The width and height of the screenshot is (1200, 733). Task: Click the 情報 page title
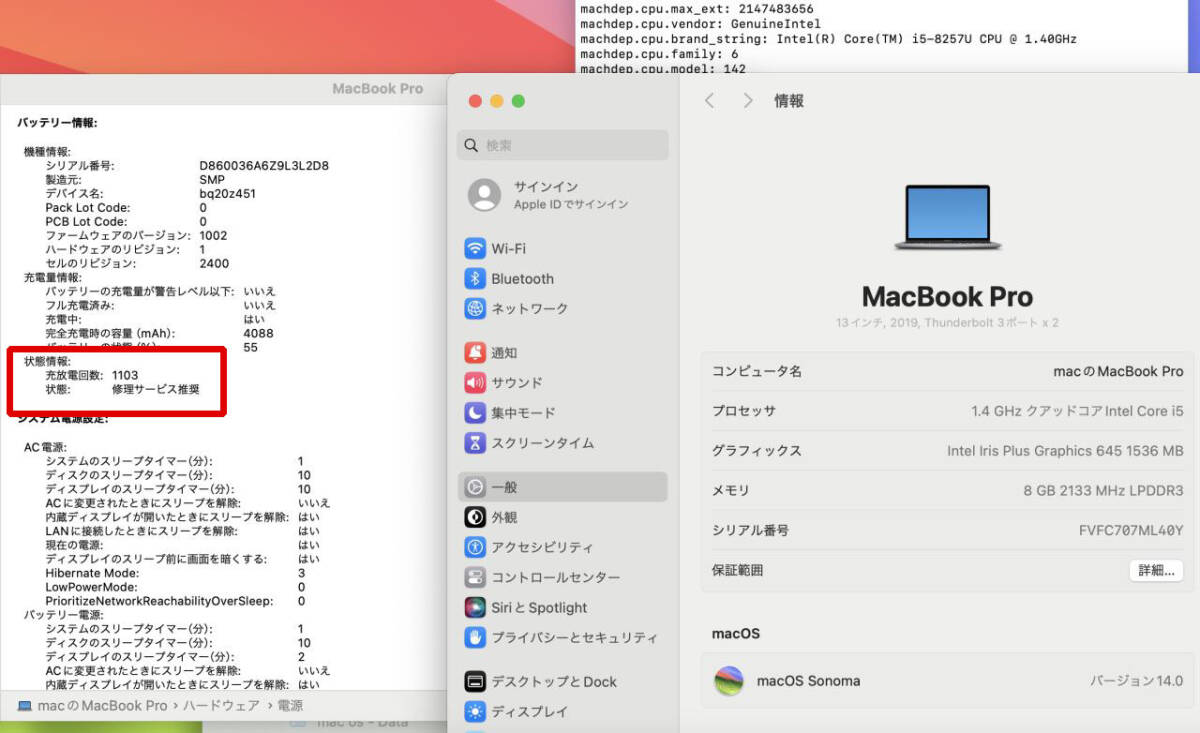coord(789,101)
